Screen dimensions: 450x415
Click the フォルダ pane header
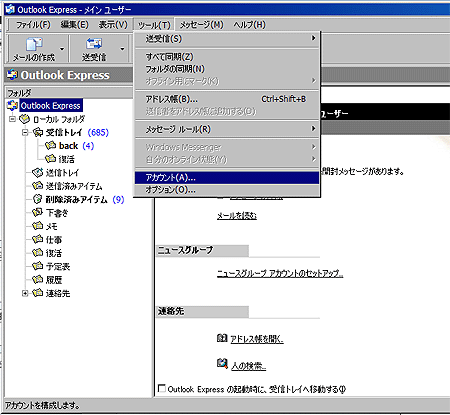click(x=69, y=92)
